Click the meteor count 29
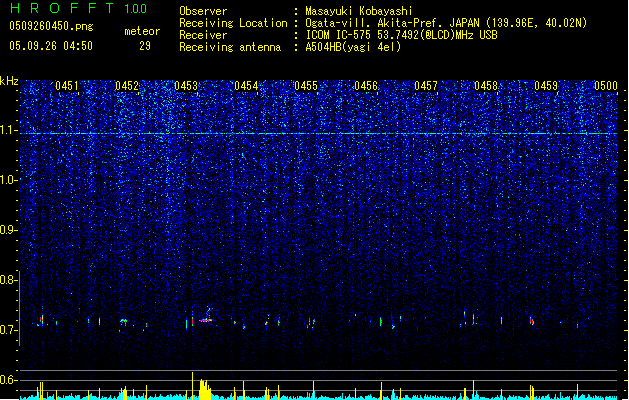629x400 pixels. (x=145, y=46)
